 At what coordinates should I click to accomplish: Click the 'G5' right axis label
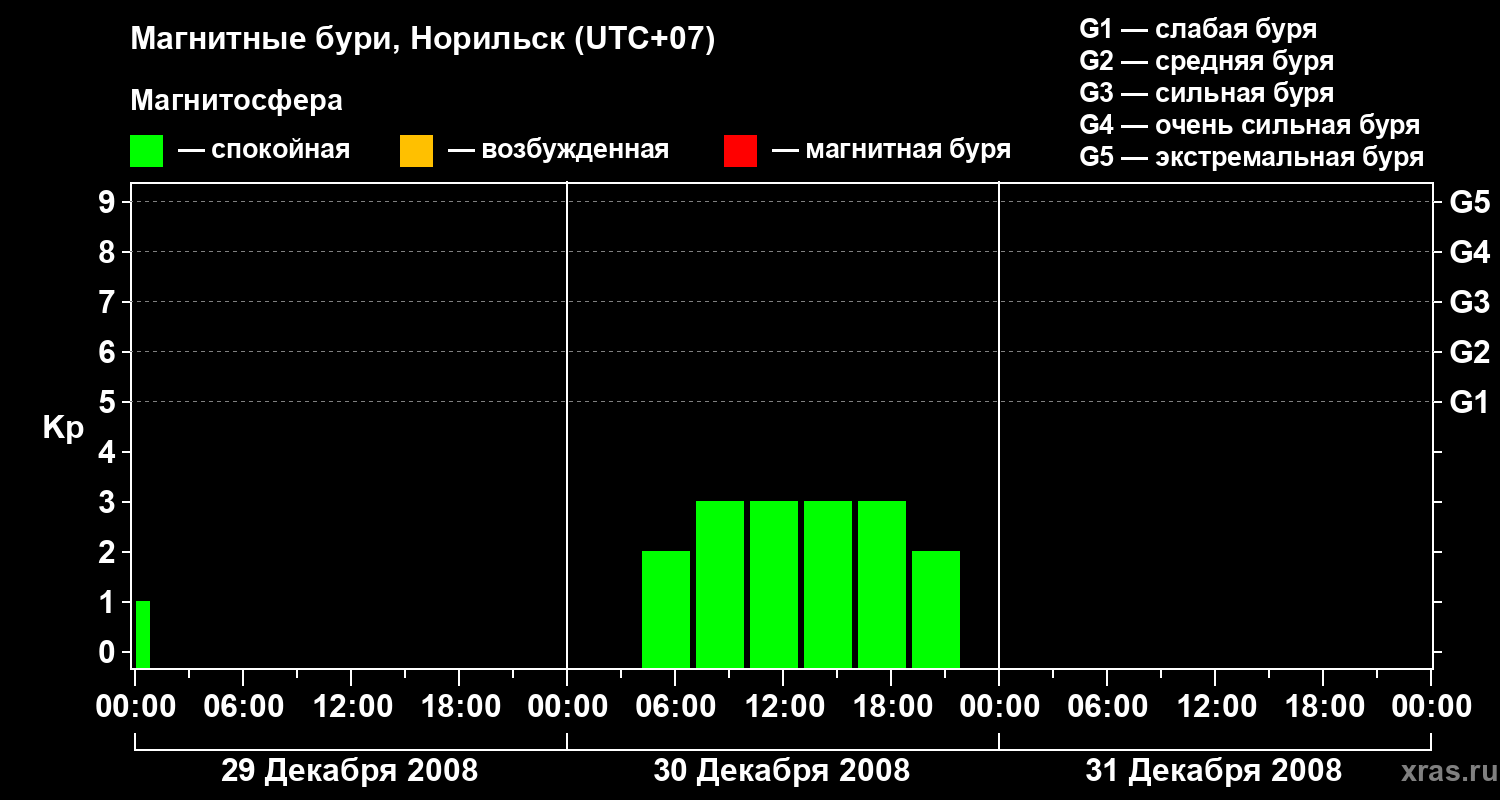[x=1470, y=203]
